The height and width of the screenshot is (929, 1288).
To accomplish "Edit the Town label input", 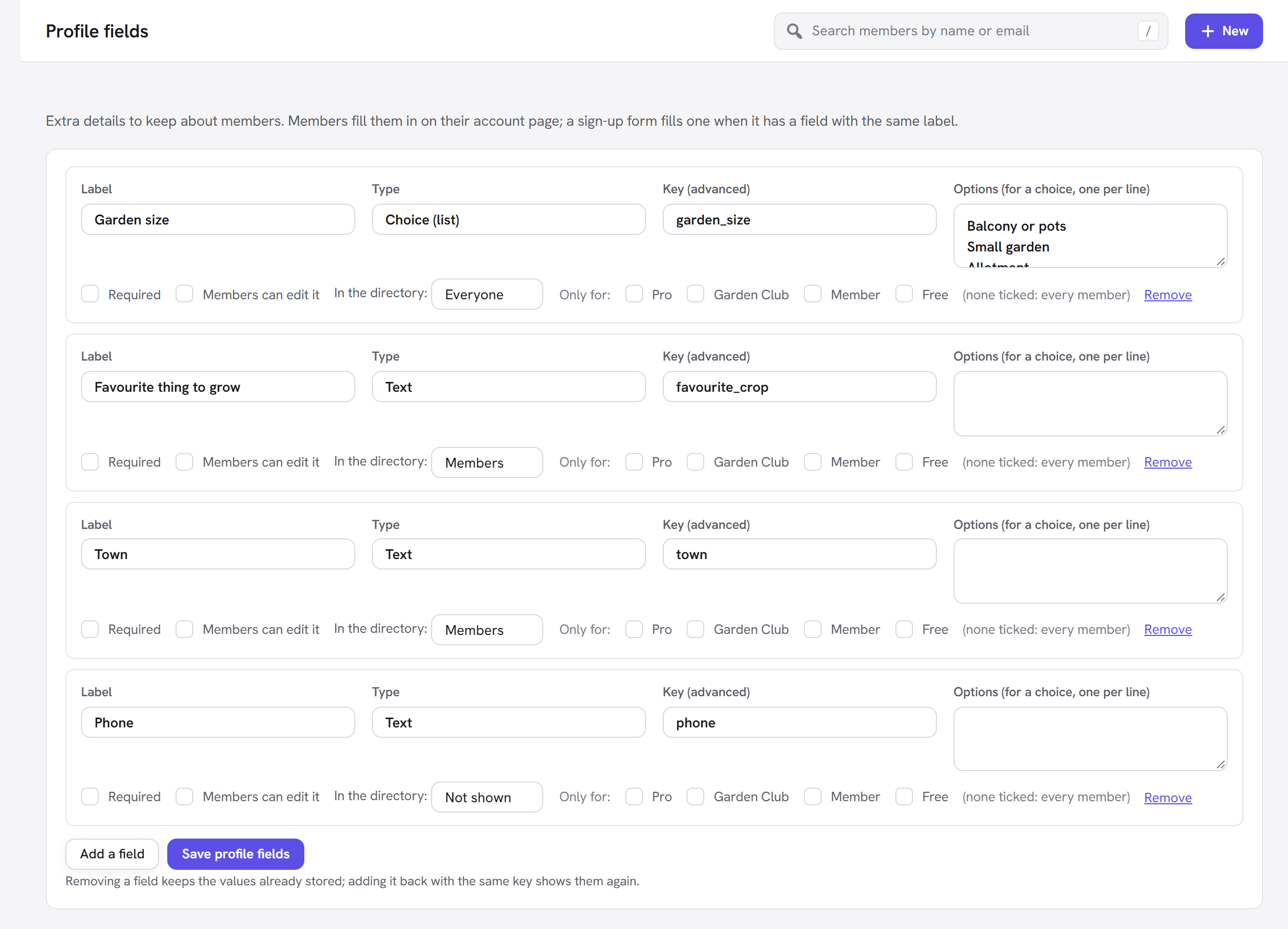I will click(x=218, y=554).
